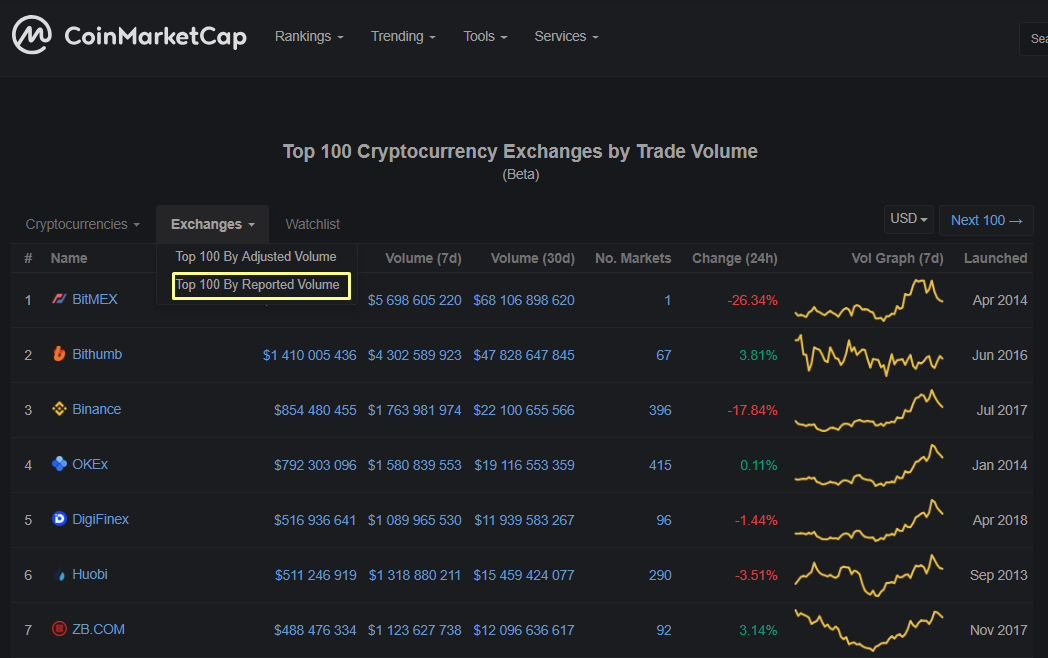
Task: Click the BitMEX exchange logo icon
Action: pos(60,298)
